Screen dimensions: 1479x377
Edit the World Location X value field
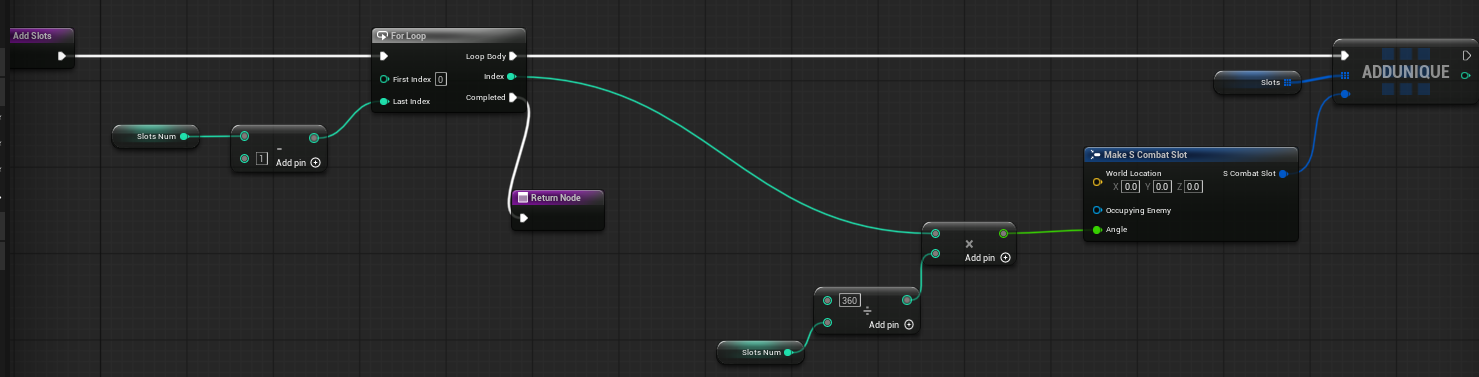click(1131, 186)
